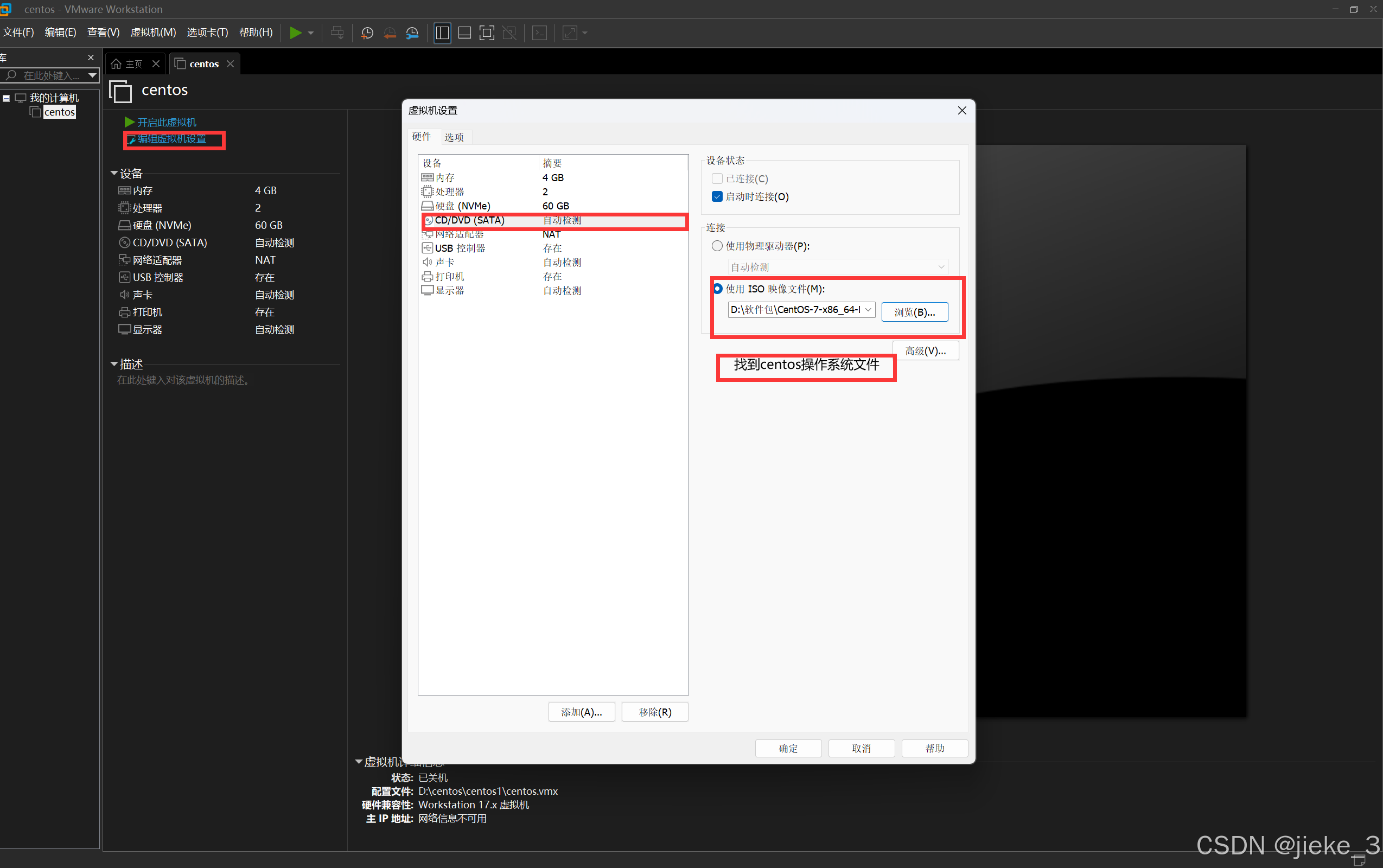Click the take snapshot clock icon
The image size is (1383, 868).
367,33
